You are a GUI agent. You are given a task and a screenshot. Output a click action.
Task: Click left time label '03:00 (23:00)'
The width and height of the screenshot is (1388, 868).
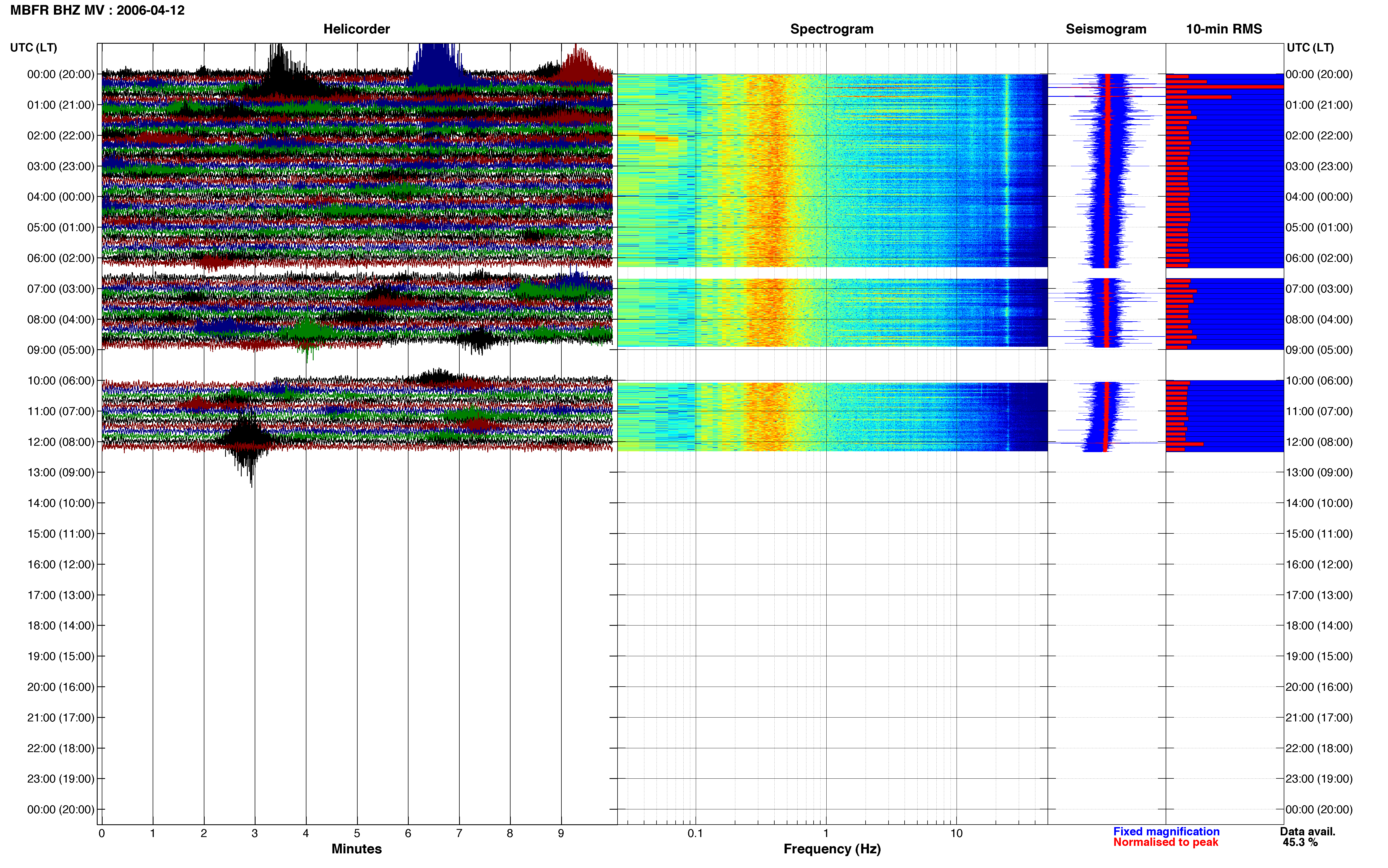[x=60, y=166]
